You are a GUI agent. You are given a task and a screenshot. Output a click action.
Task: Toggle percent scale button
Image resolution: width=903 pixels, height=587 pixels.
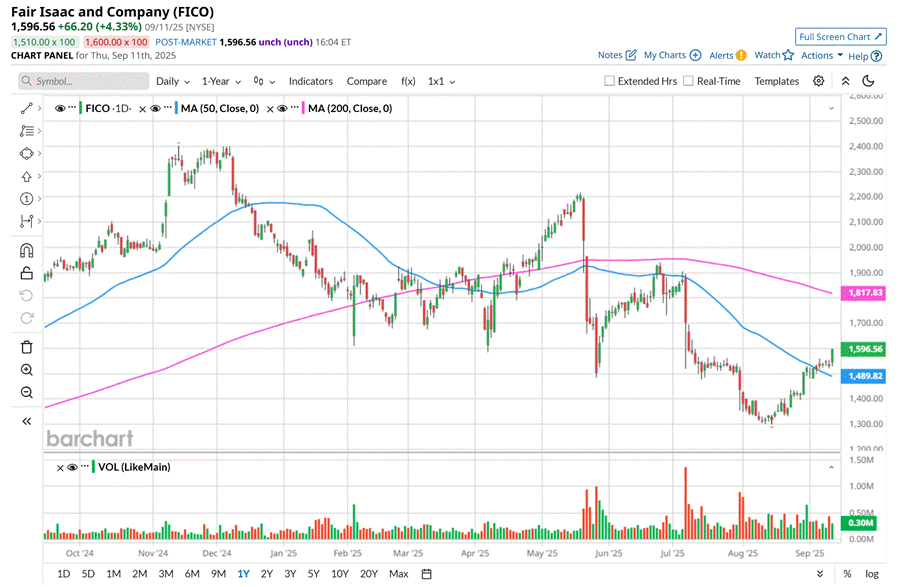[x=847, y=574]
